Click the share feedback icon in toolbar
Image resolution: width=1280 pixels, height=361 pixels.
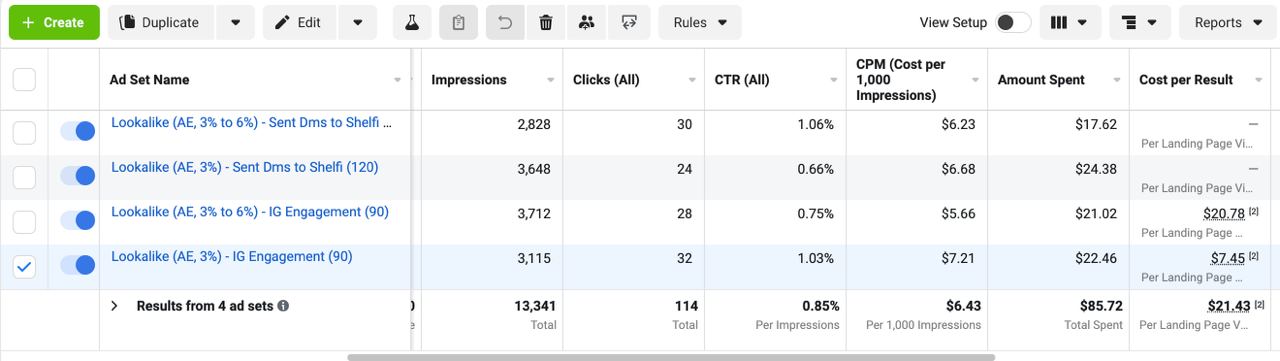[629, 22]
